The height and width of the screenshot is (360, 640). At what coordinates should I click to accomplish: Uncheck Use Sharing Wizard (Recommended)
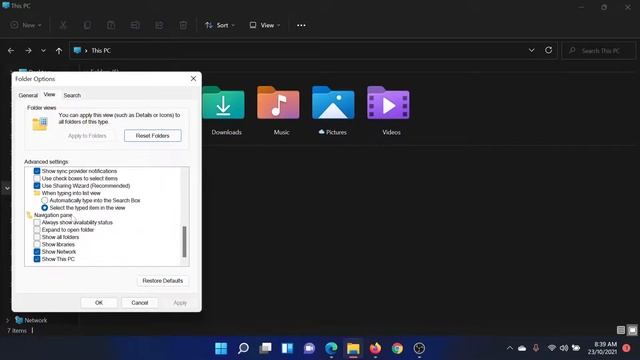pyautogui.click(x=37, y=186)
